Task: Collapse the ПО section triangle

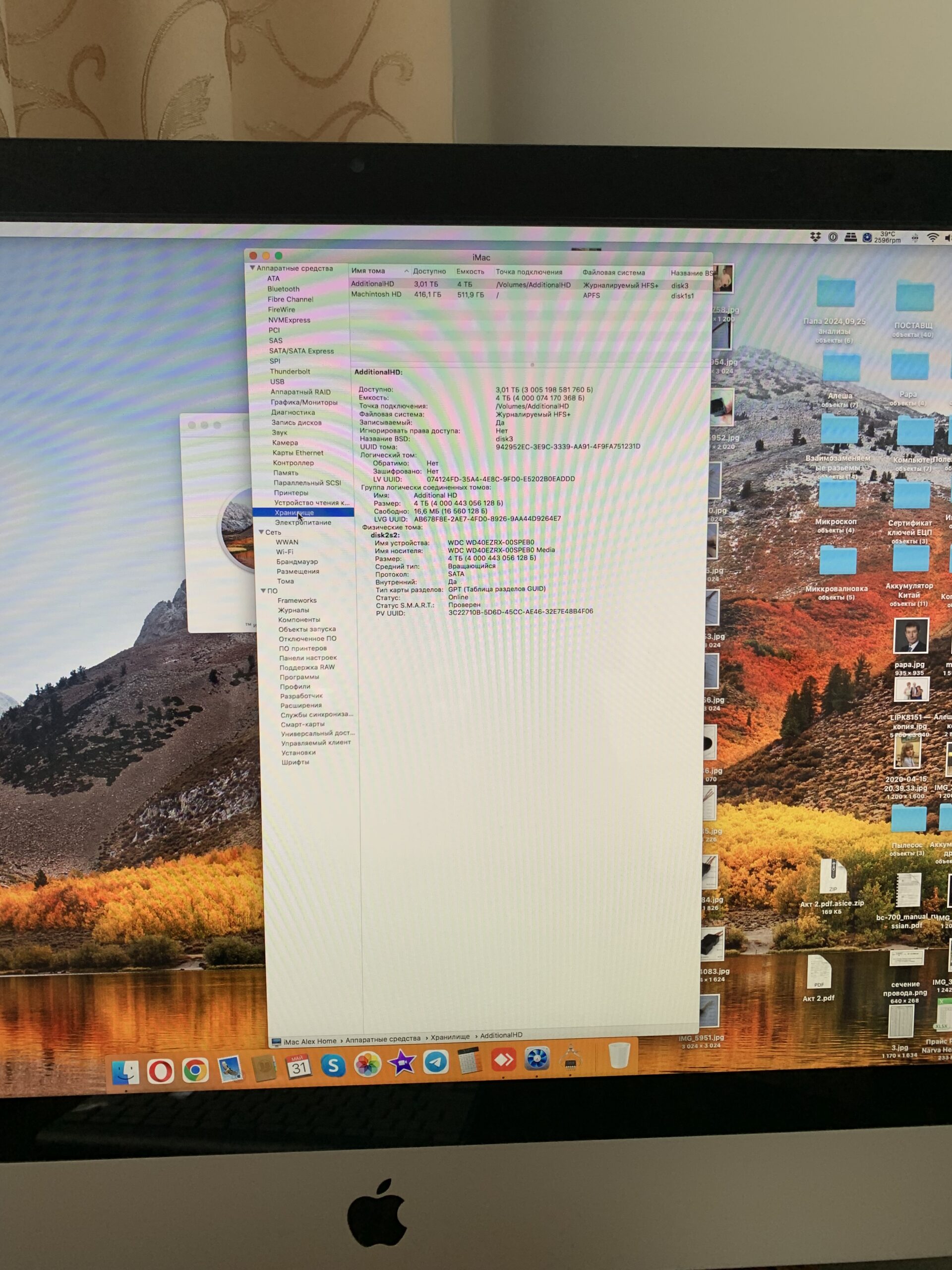Action: pos(263,590)
